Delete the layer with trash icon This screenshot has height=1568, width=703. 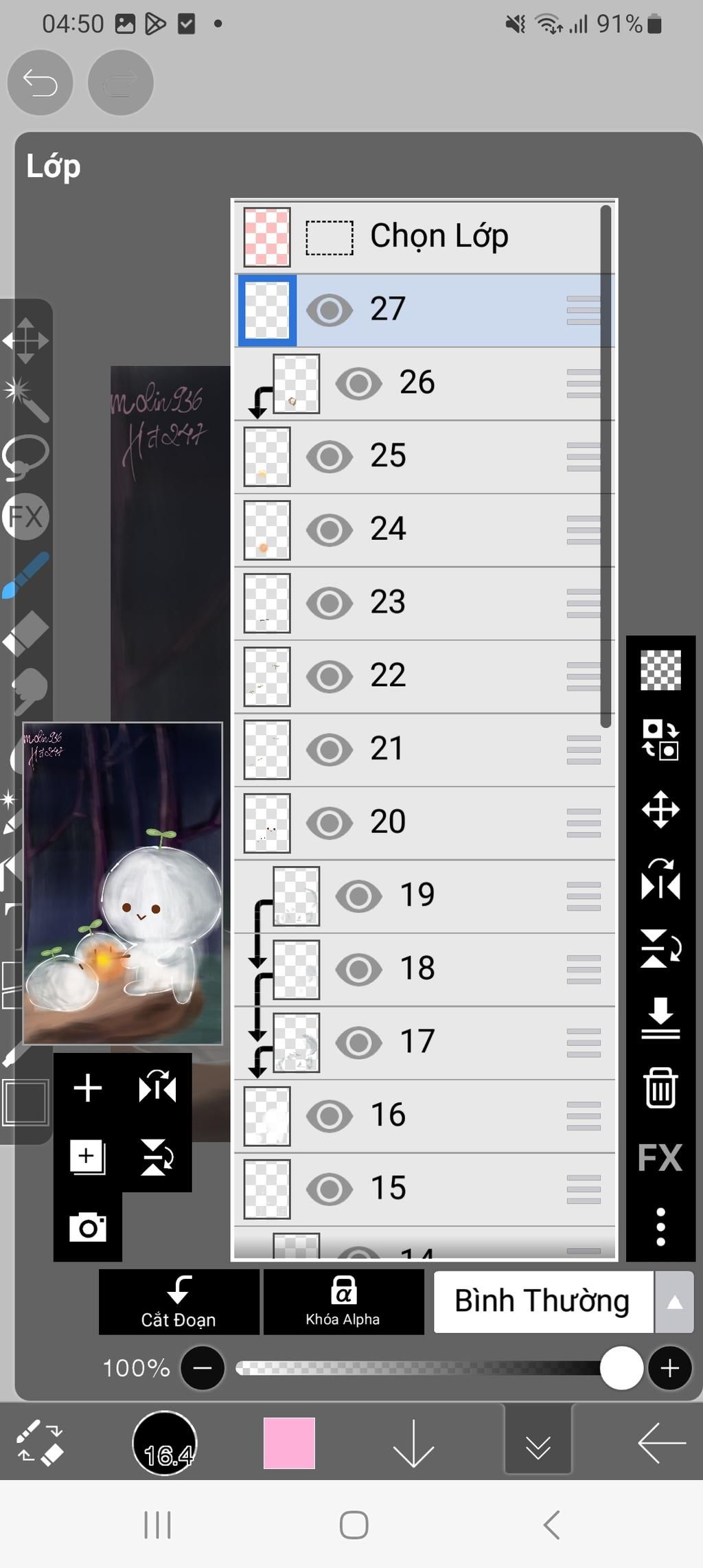point(660,1088)
